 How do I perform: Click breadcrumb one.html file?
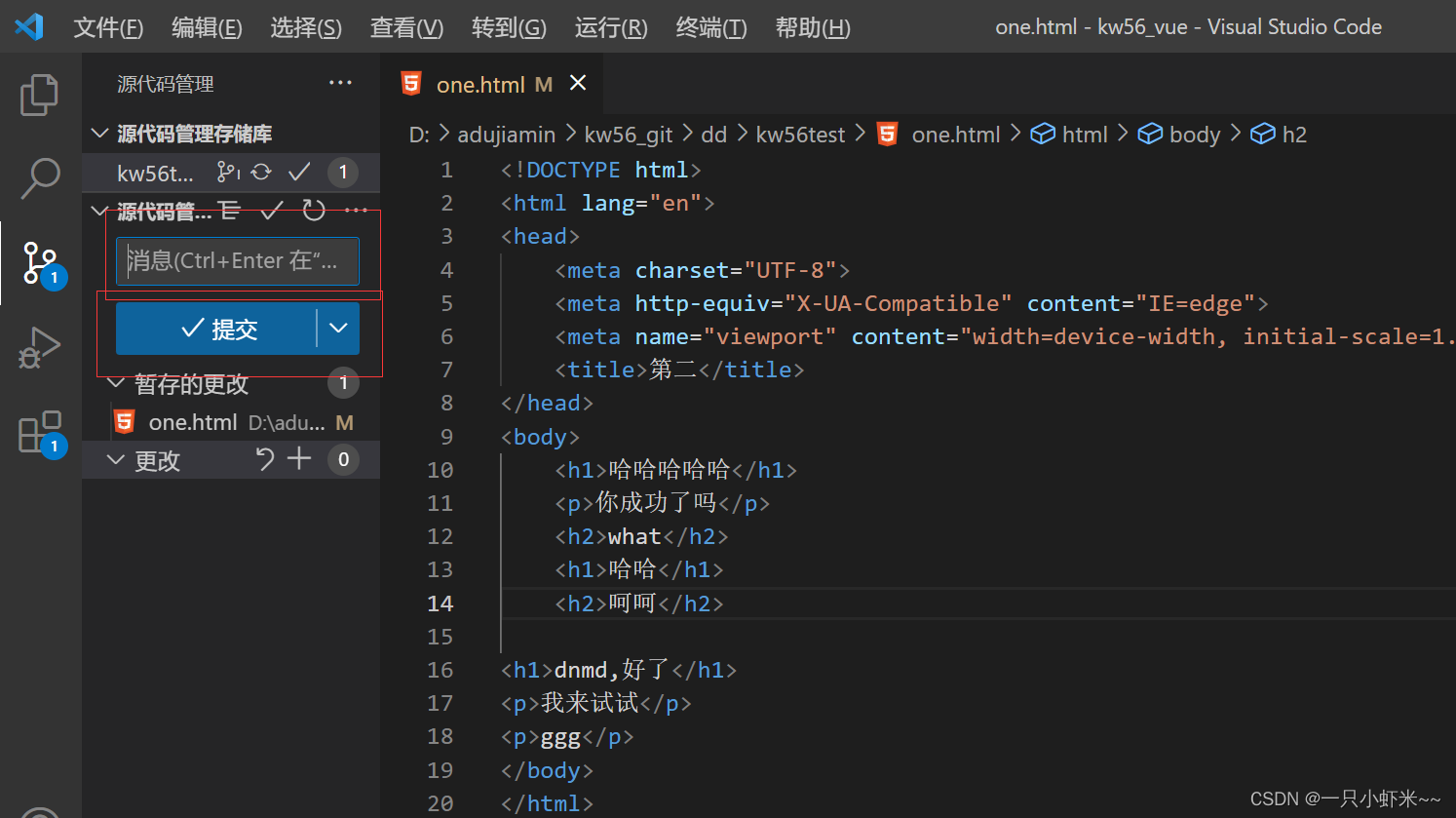[x=956, y=135]
